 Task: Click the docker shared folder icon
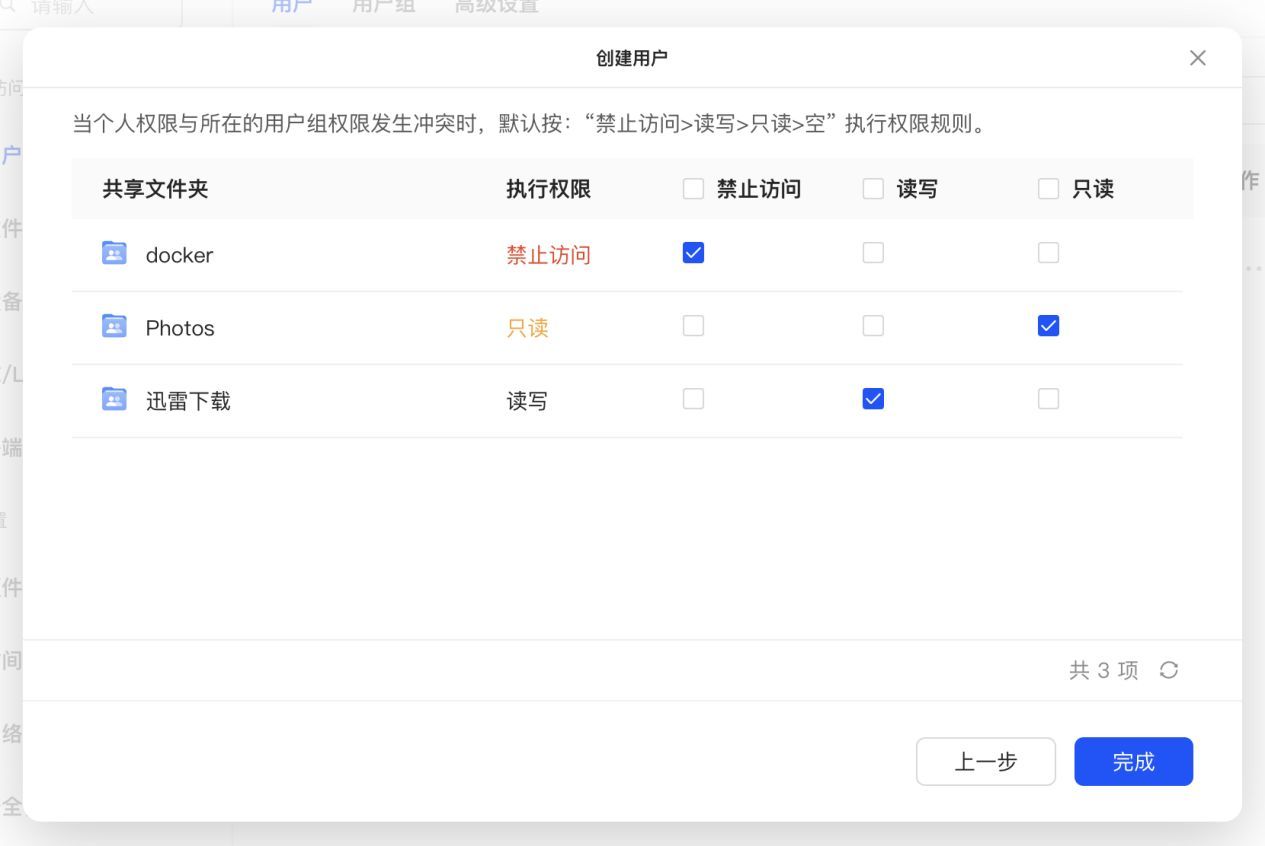[x=114, y=254]
